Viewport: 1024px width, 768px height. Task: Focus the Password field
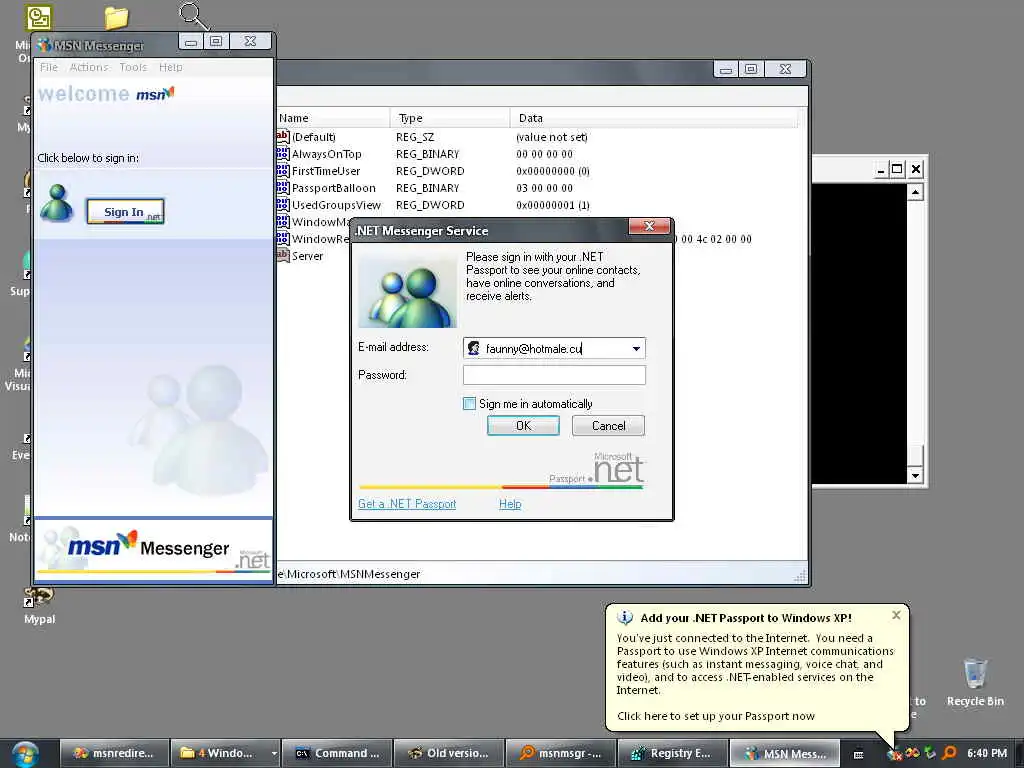click(x=554, y=375)
